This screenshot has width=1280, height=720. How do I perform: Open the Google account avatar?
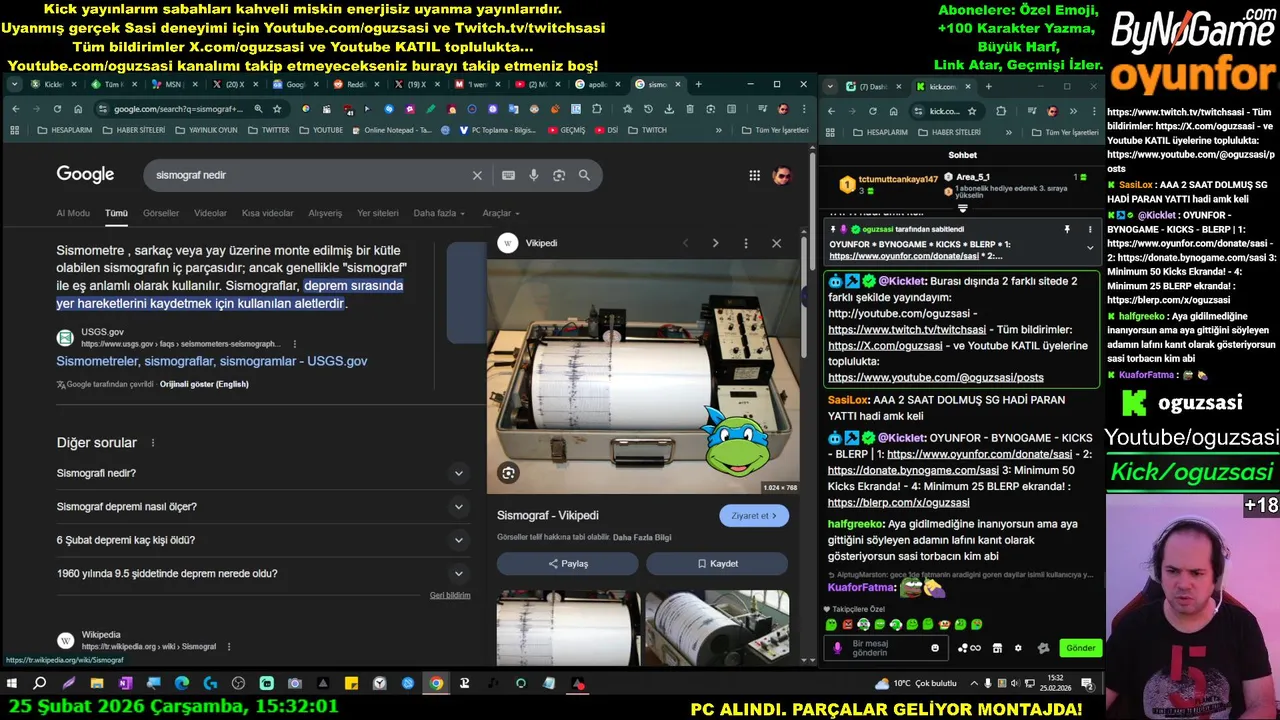782,175
